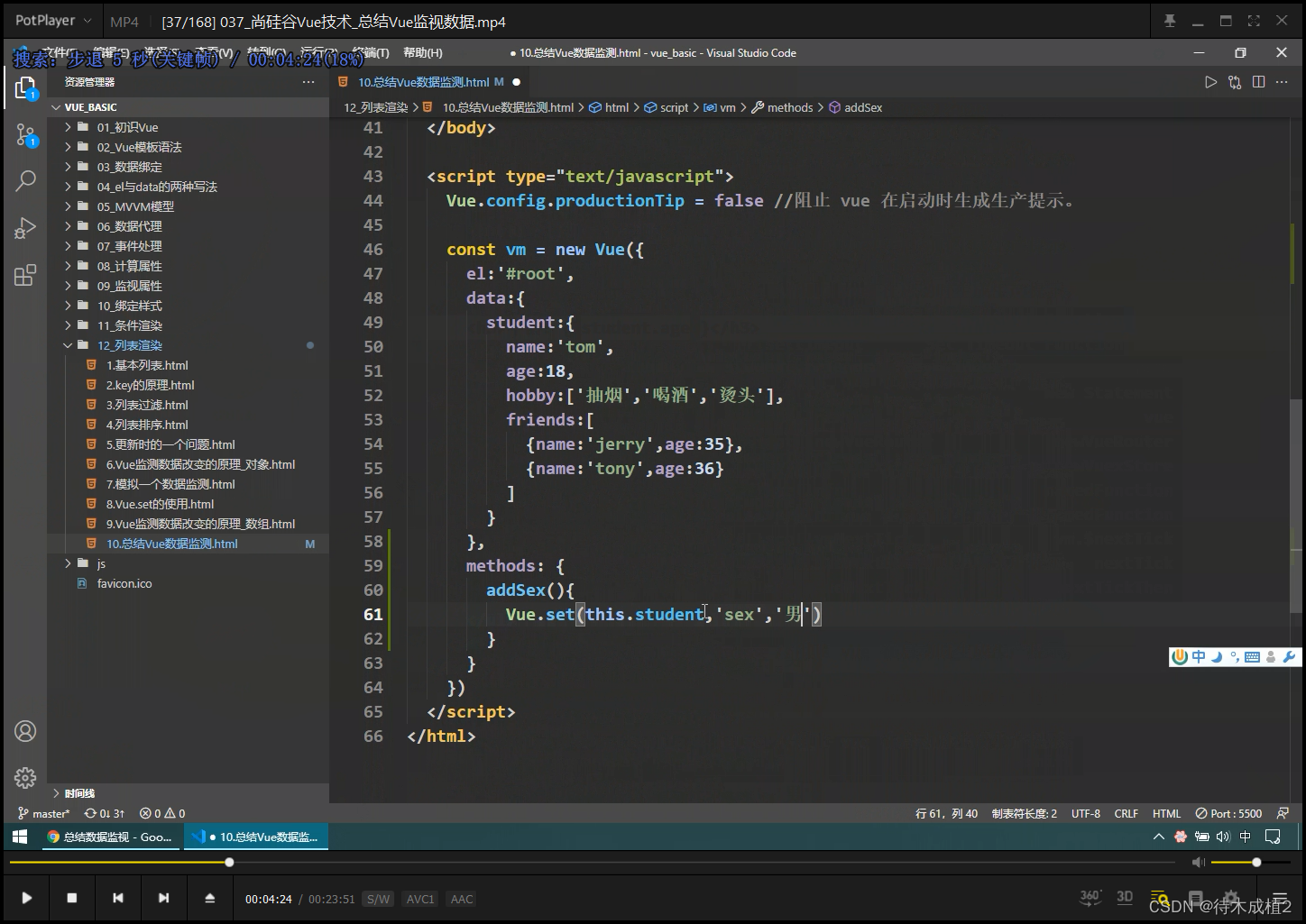The width and height of the screenshot is (1306, 924).
Task: Open the Explorer view in activity bar
Action: click(25, 88)
